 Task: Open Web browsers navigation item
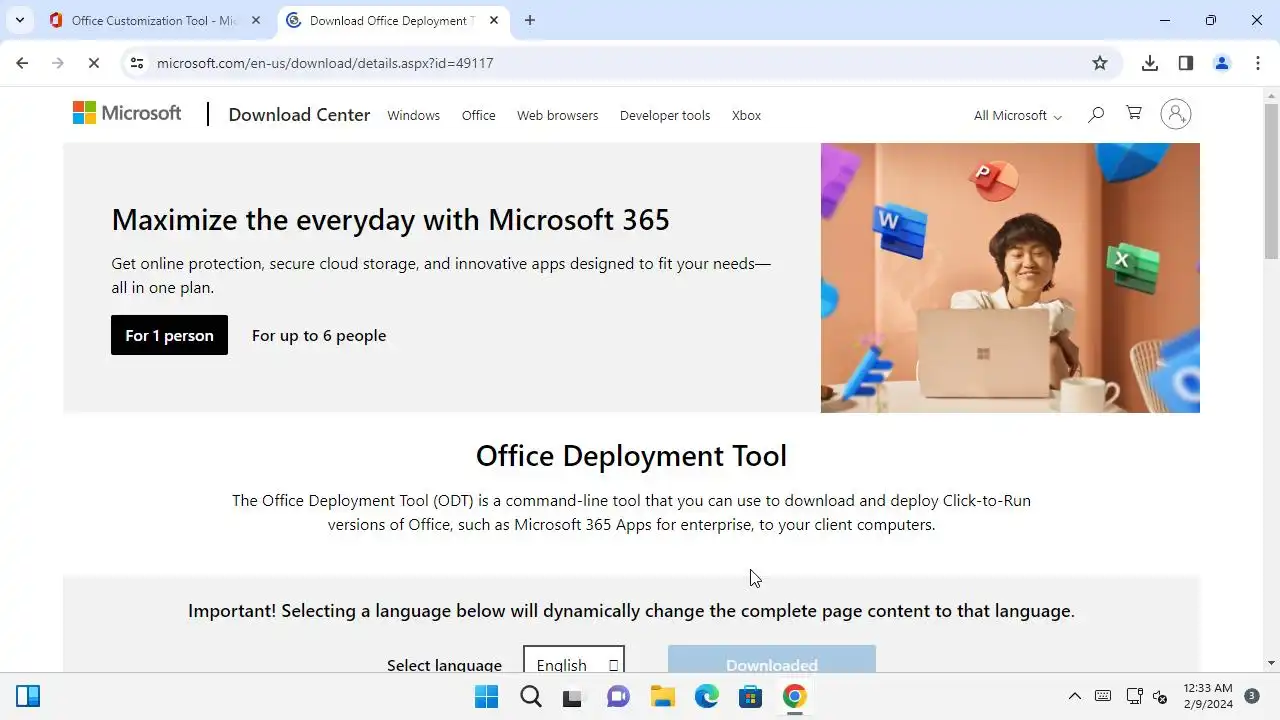[557, 115]
